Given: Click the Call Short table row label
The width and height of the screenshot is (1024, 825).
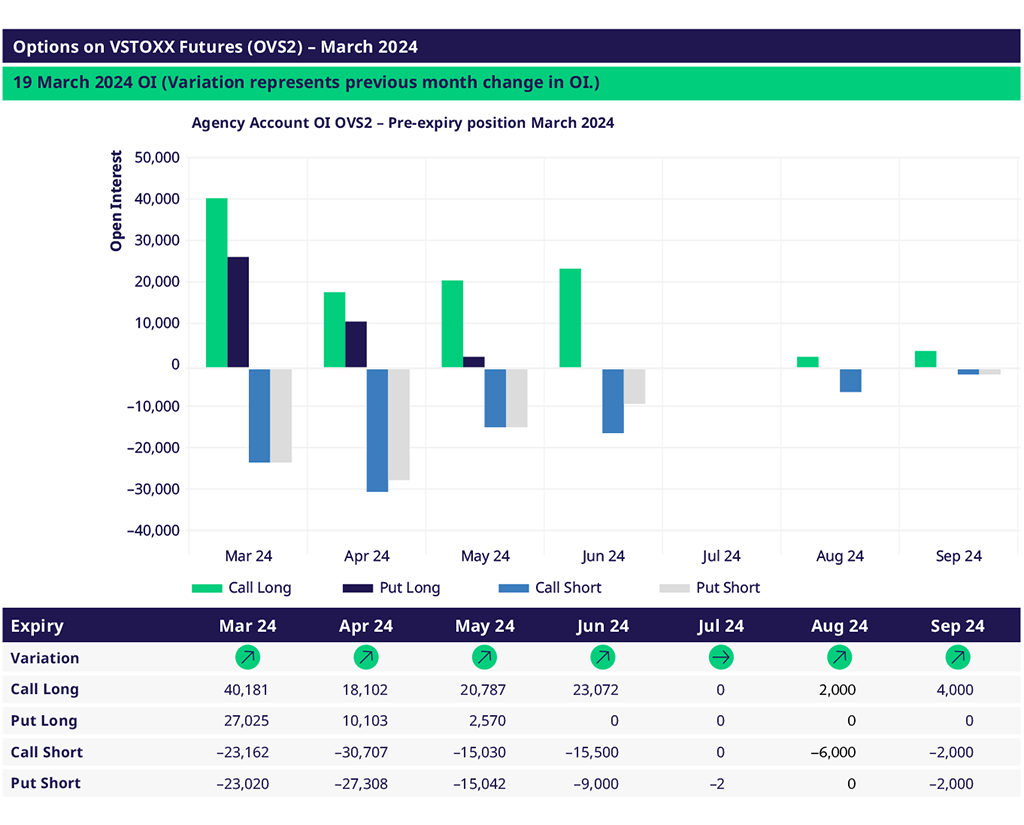Looking at the screenshot, I should pyautogui.click(x=46, y=752).
